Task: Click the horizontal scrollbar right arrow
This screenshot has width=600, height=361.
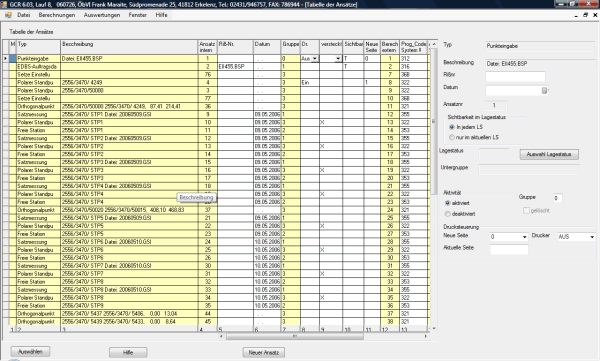Action: click(426, 336)
